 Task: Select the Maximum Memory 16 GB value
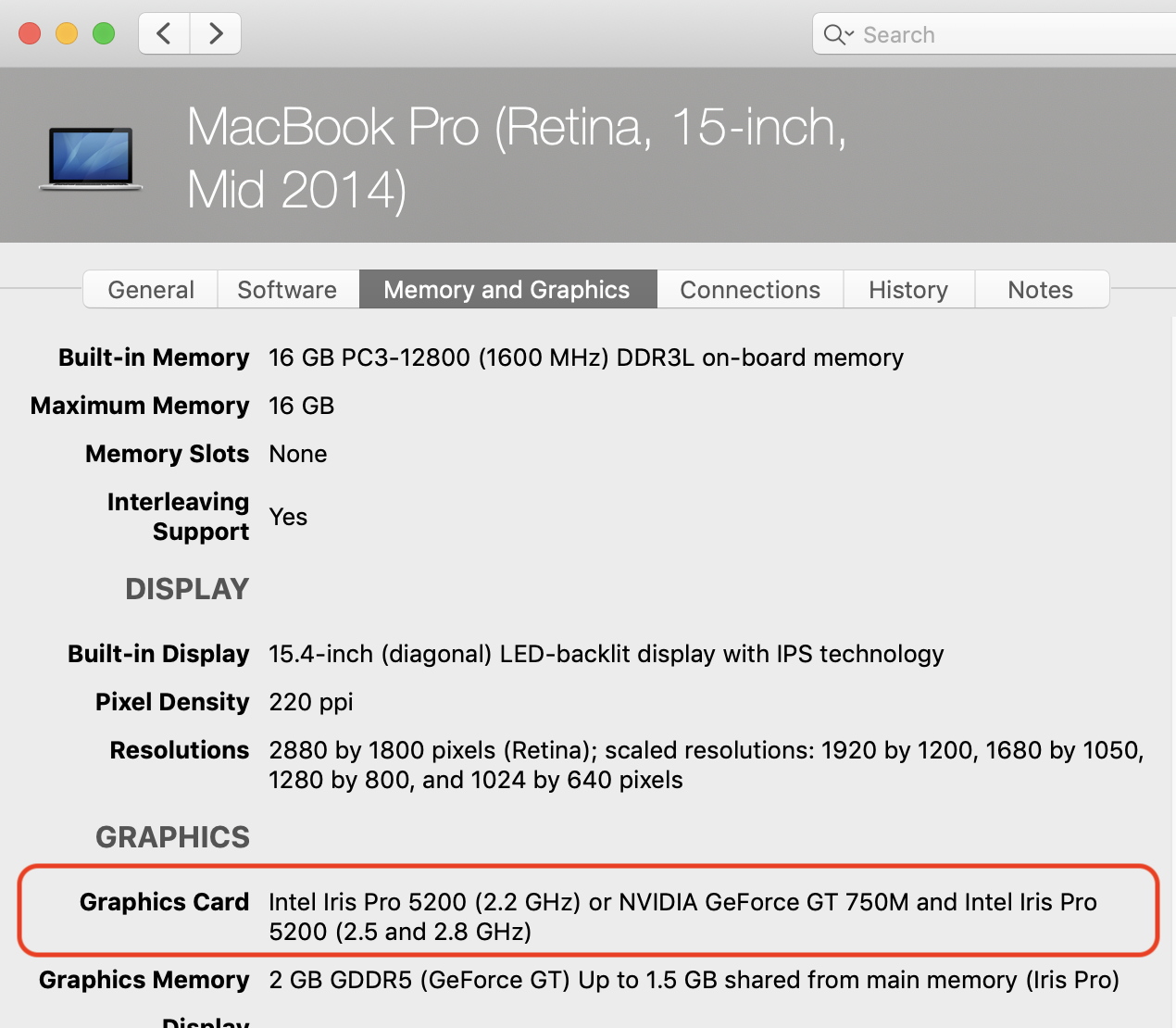click(x=302, y=406)
